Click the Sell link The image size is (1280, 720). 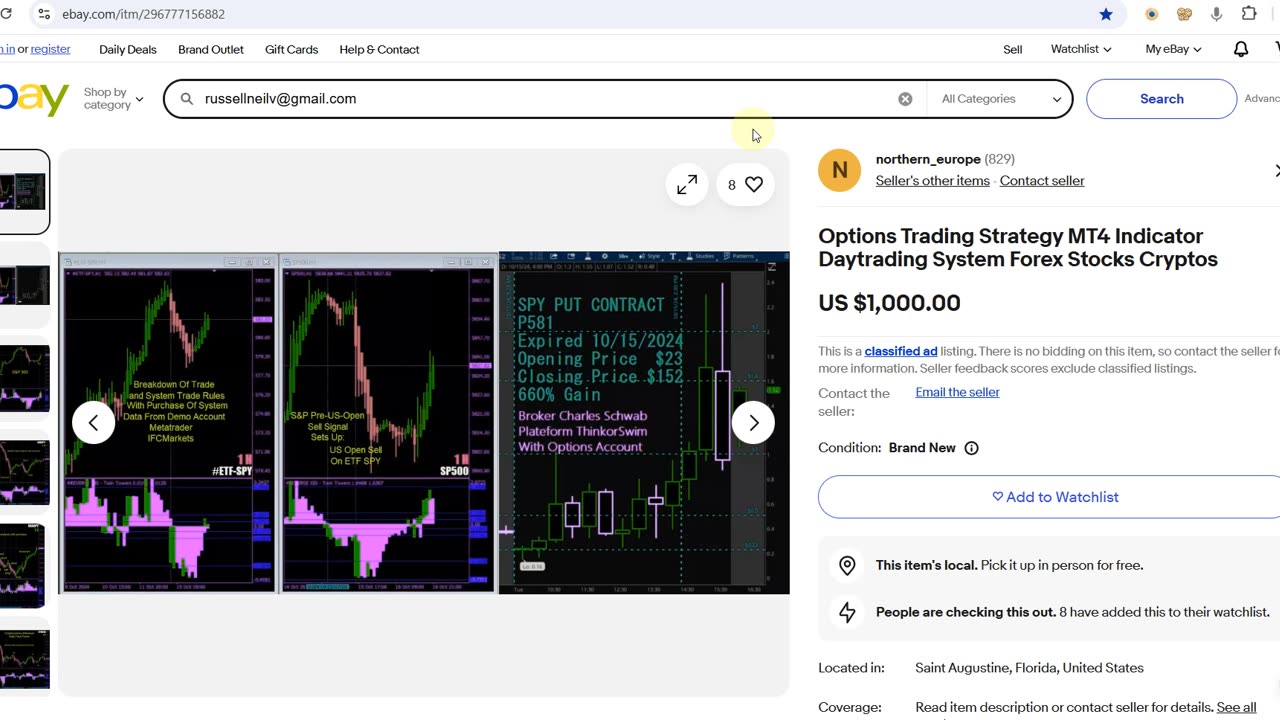tap(1013, 49)
